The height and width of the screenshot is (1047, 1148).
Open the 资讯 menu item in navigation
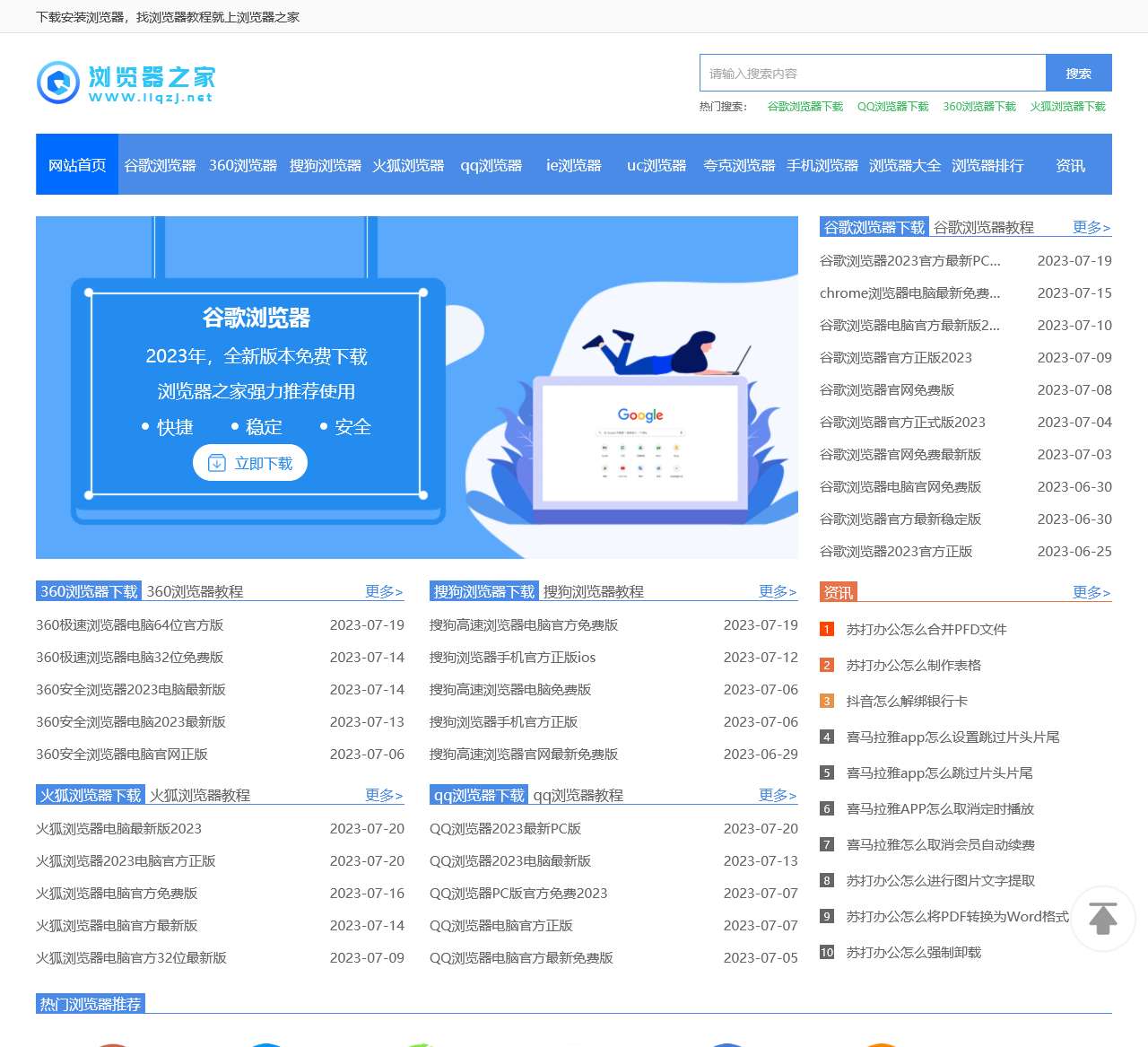click(1069, 164)
